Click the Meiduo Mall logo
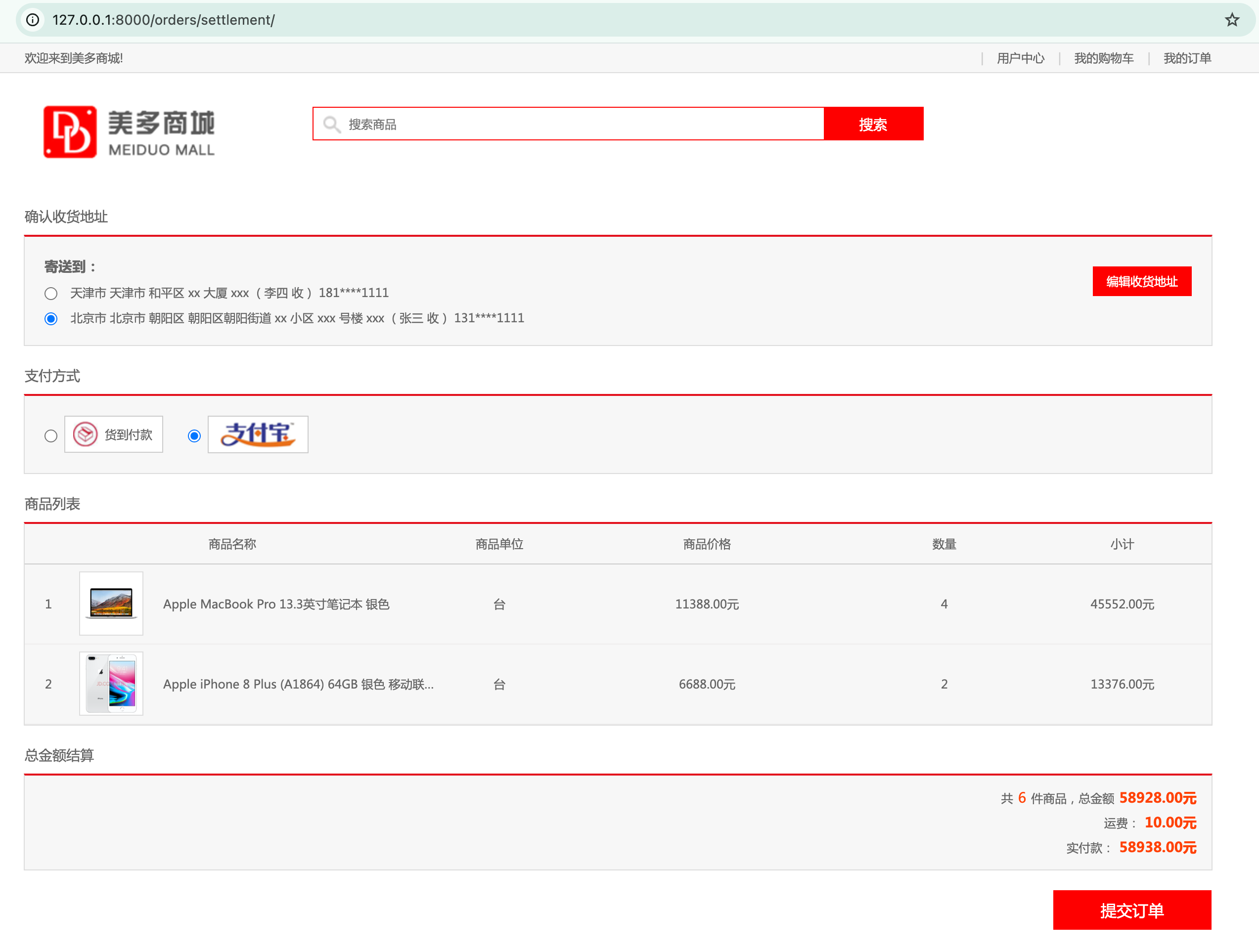The width and height of the screenshot is (1259, 952). pyautogui.click(x=129, y=131)
